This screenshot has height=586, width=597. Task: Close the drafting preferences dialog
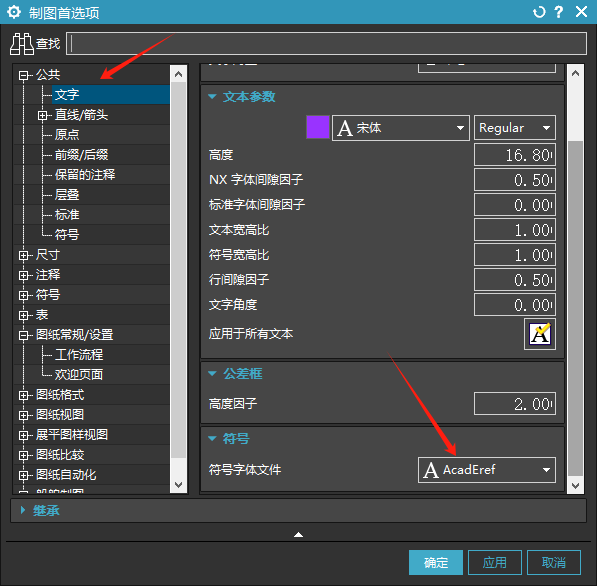(x=581, y=12)
